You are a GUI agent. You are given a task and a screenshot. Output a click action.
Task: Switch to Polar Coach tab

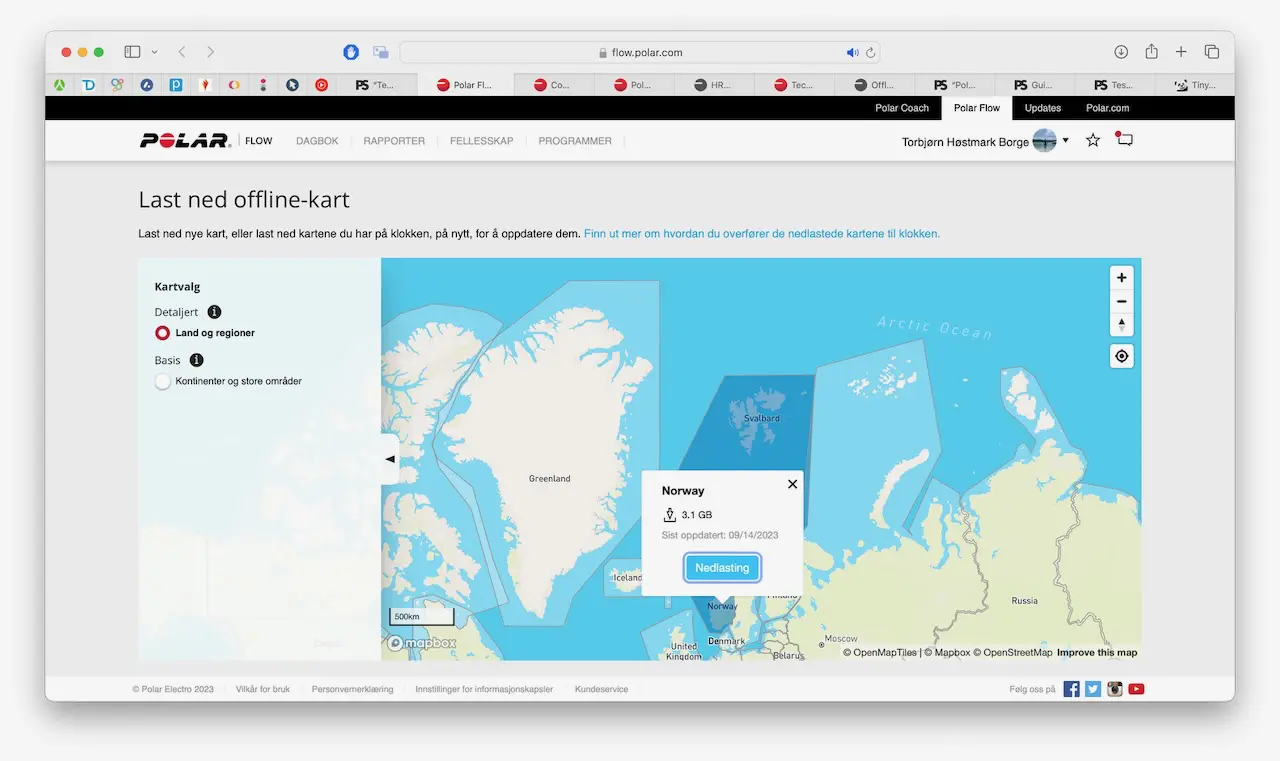pyautogui.click(x=902, y=108)
